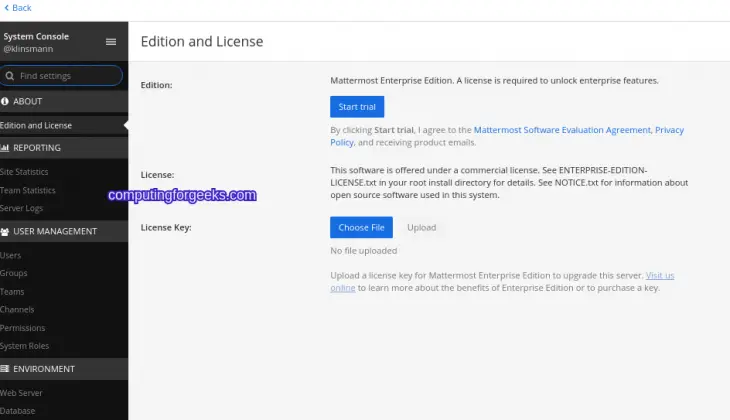730x420 pixels.
Task: Click Choose File for license key
Action: pos(361,228)
